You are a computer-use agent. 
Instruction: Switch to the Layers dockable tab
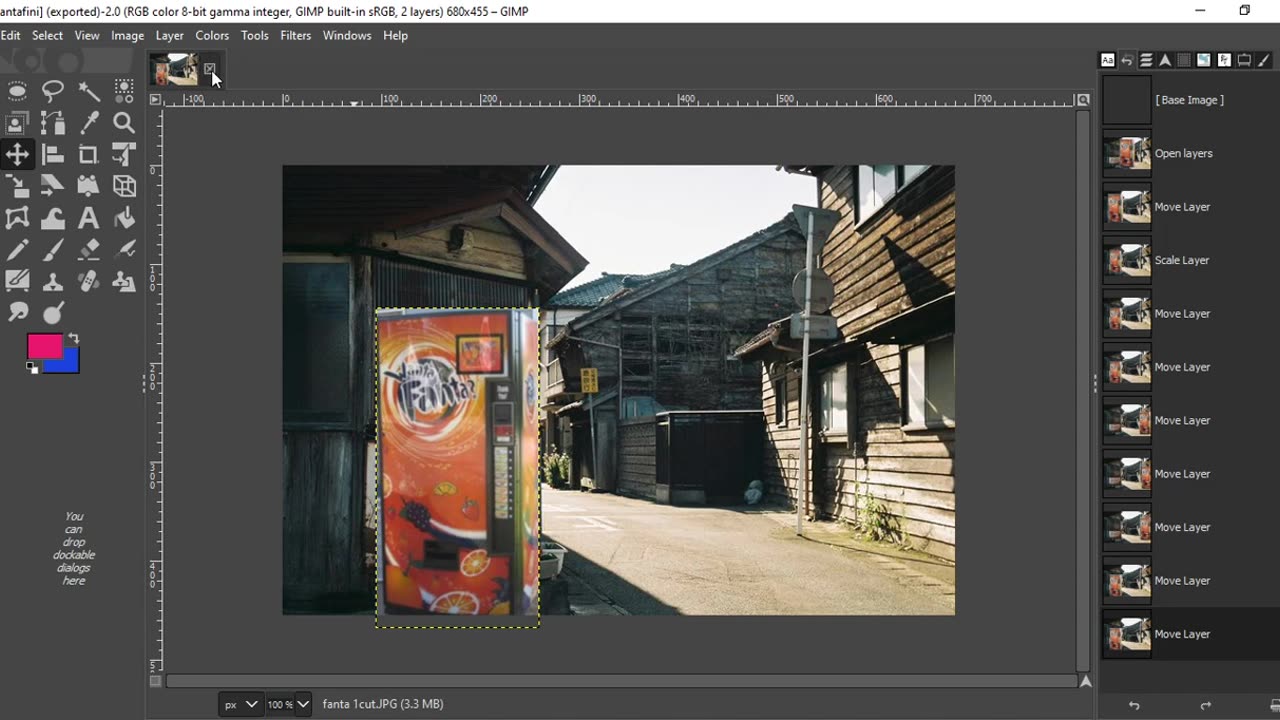click(x=1146, y=60)
